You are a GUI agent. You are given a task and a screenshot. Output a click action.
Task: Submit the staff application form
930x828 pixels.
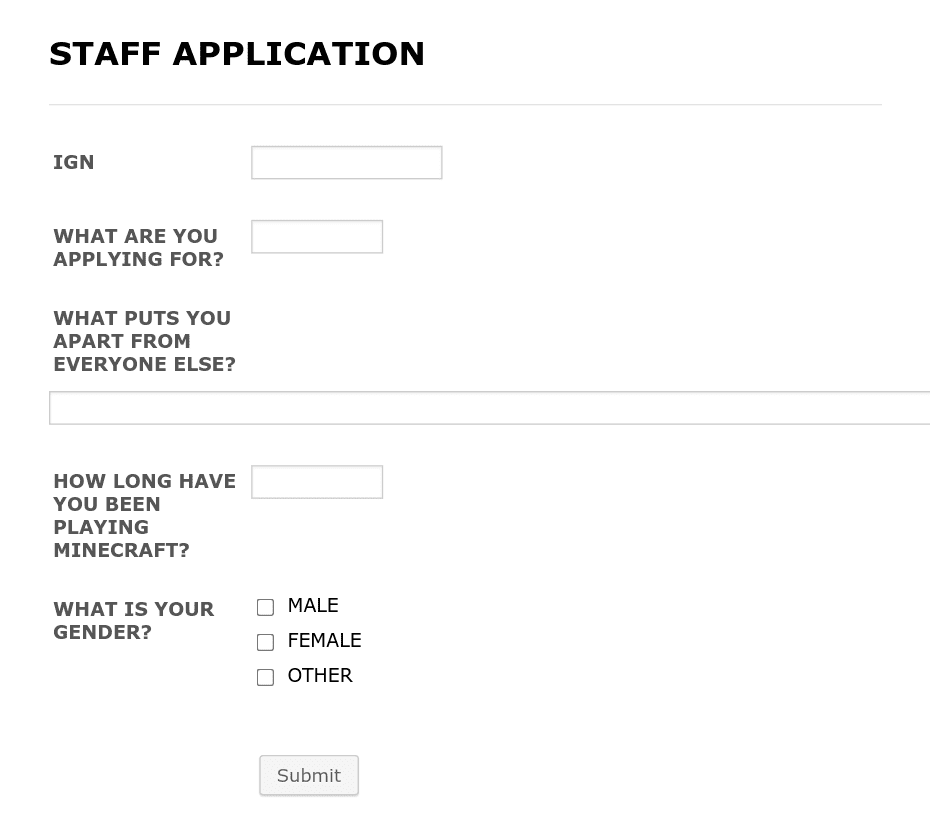[x=309, y=775]
